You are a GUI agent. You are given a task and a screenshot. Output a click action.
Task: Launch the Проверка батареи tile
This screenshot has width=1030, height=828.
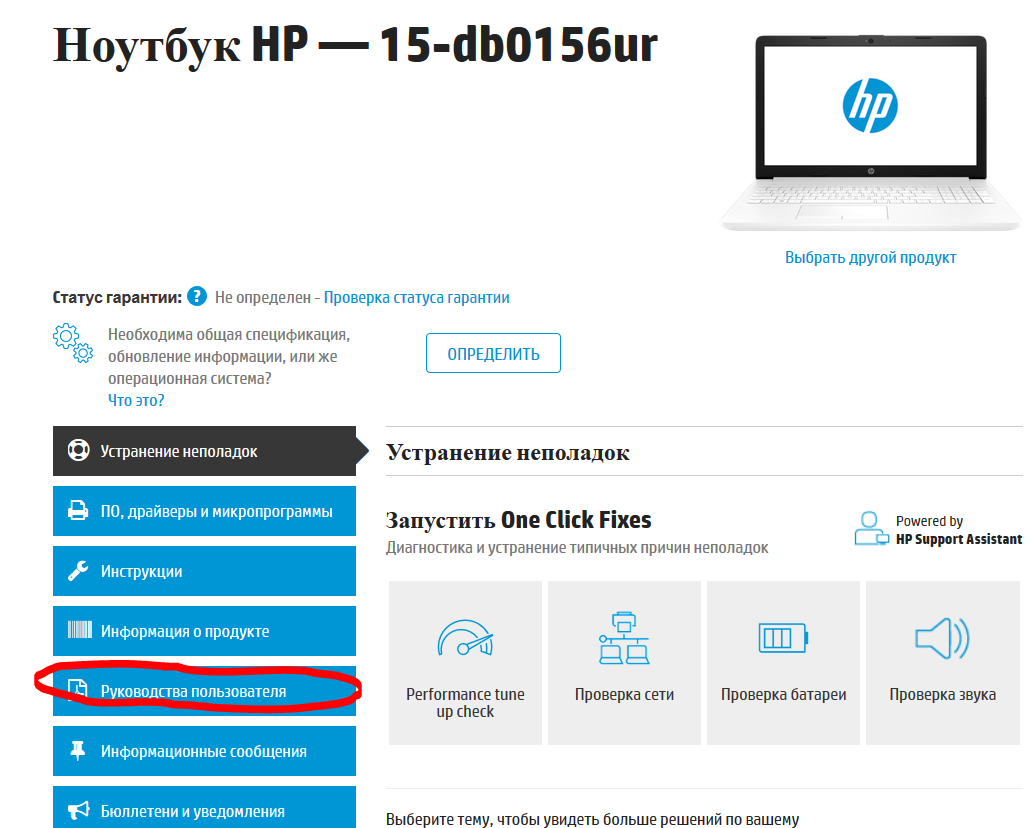783,662
